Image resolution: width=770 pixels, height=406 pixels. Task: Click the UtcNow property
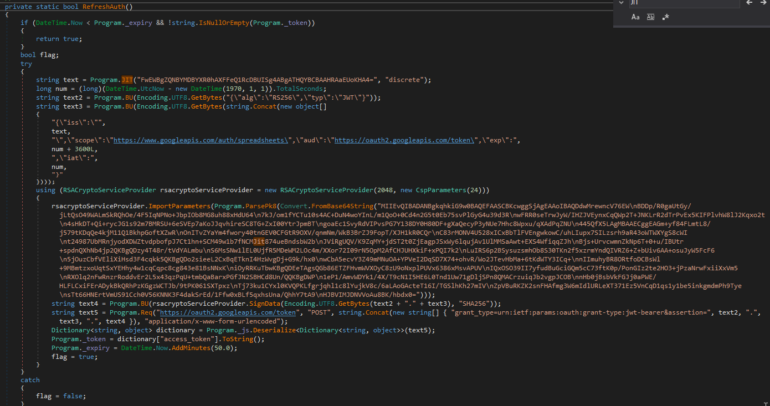151,88
